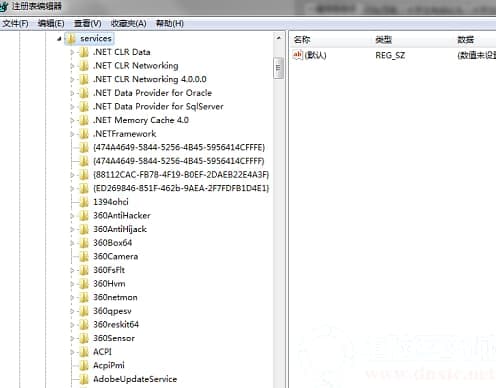The image size is (496, 388).
Task: Click the REG_SZ type cell
Action: coord(390,55)
